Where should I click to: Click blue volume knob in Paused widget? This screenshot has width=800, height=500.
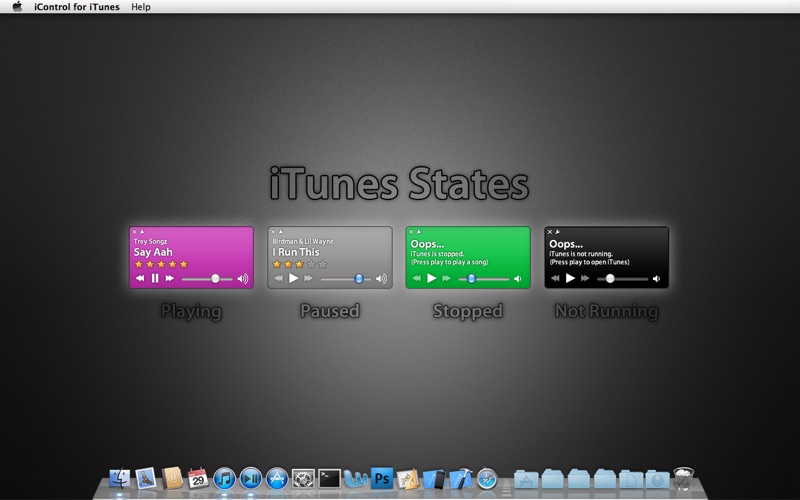click(359, 279)
